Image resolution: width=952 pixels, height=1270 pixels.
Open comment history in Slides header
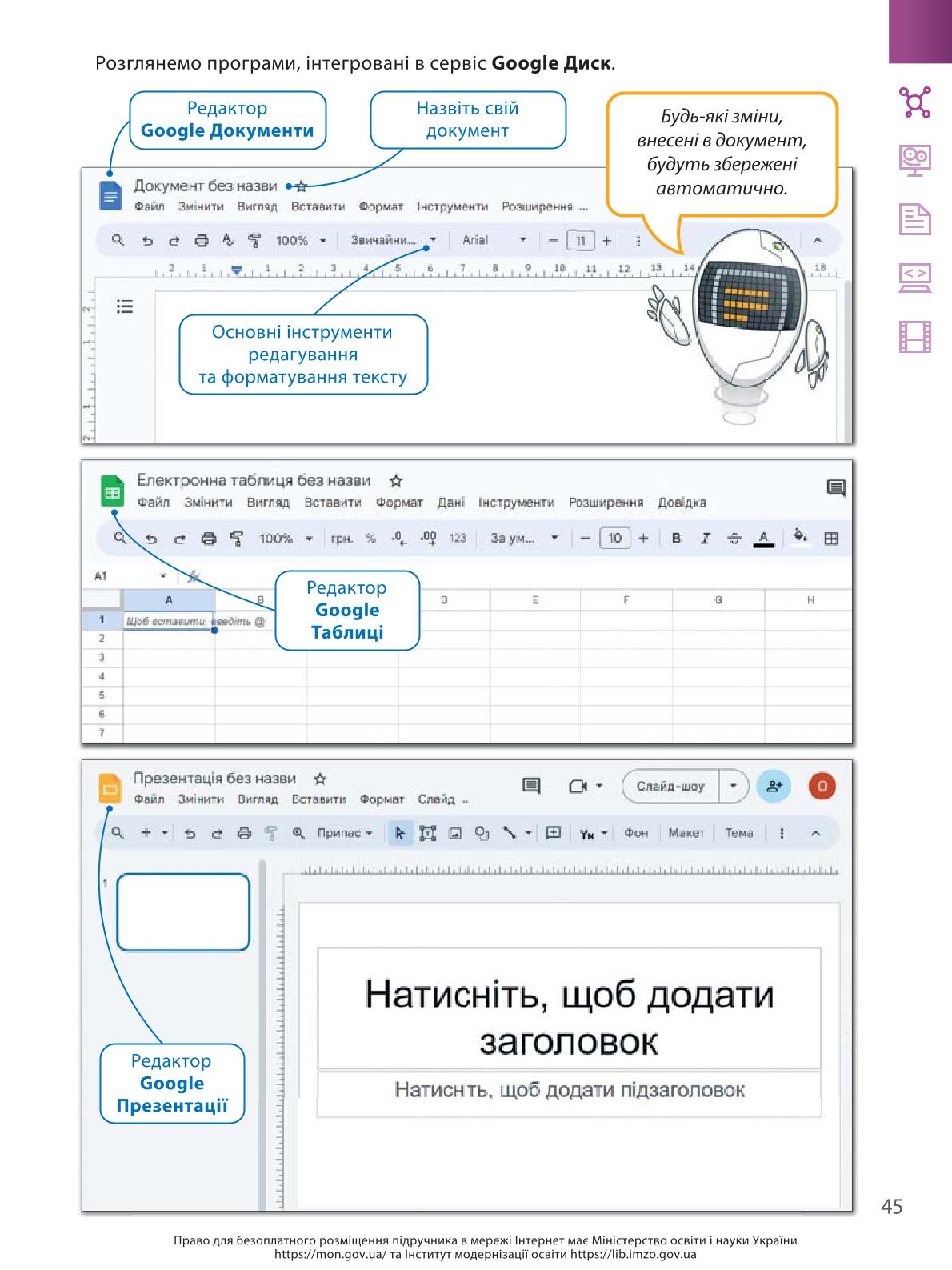tap(531, 786)
